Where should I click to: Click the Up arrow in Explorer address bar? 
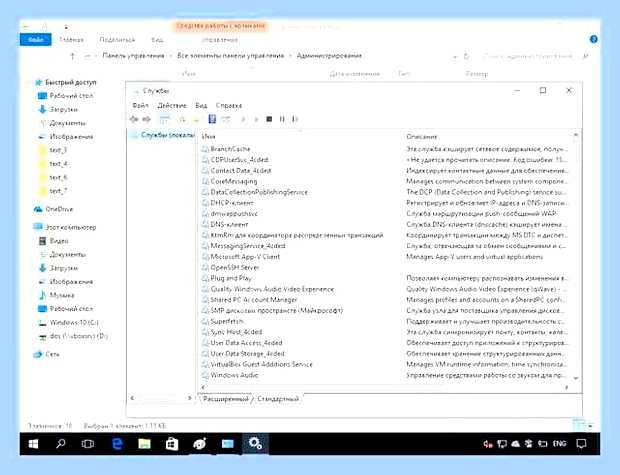[x=72, y=56]
